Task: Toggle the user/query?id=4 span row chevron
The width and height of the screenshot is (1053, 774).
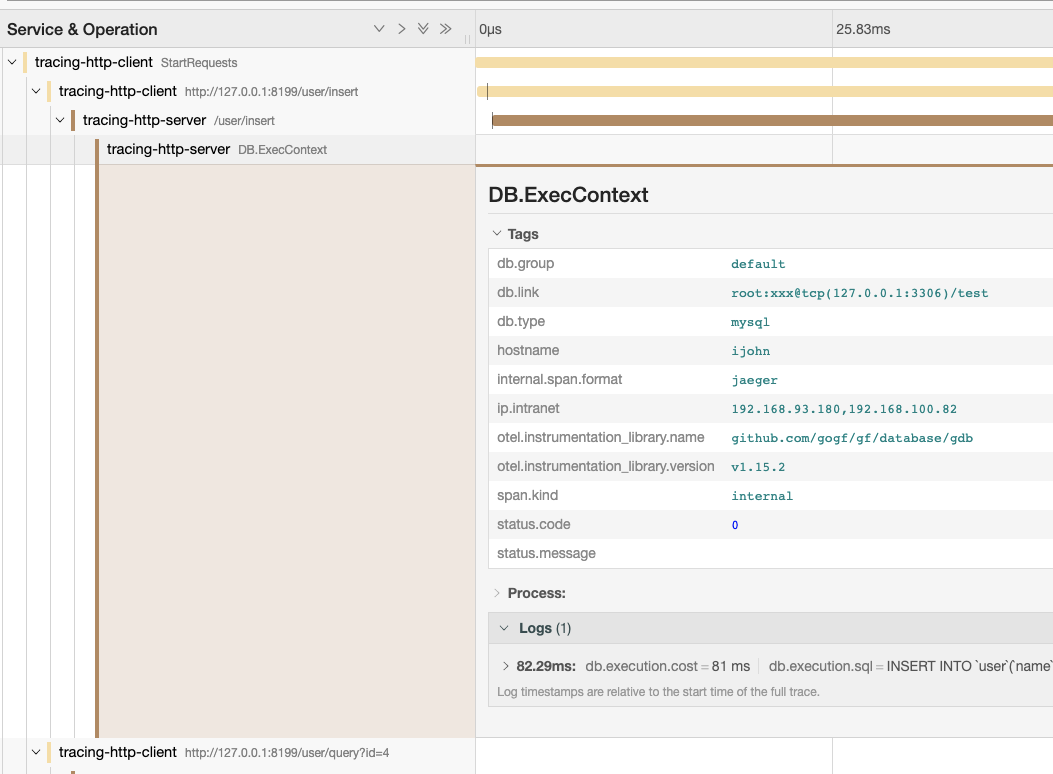Action: click(36, 752)
